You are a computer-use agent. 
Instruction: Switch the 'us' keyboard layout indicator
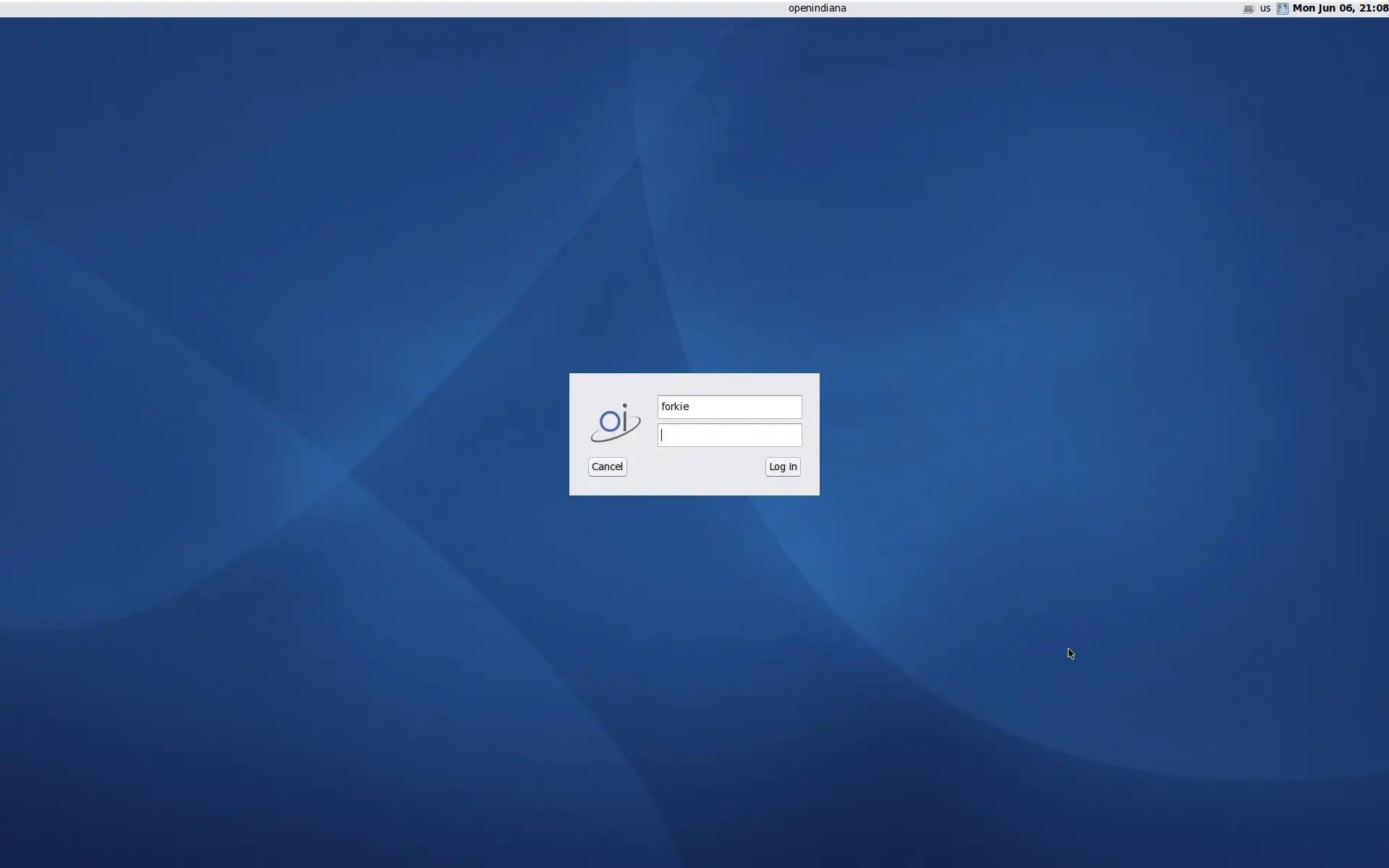click(1265, 9)
